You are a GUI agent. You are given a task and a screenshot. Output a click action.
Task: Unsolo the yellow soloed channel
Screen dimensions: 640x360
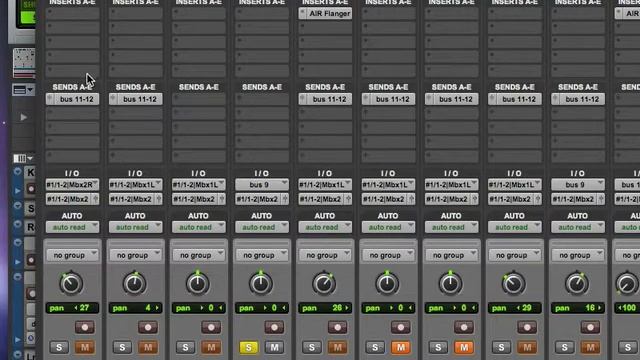click(249, 347)
